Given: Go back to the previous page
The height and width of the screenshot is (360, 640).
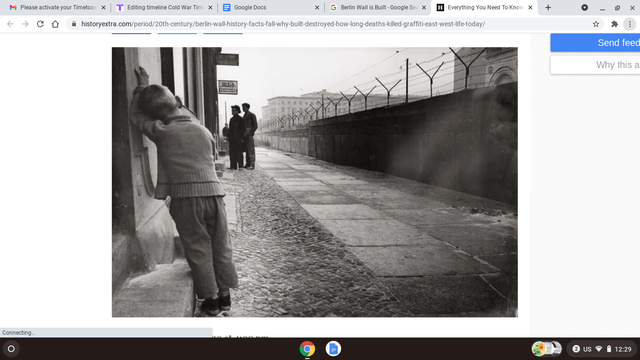Looking at the screenshot, I should pyautogui.click(x=10, y=24).
